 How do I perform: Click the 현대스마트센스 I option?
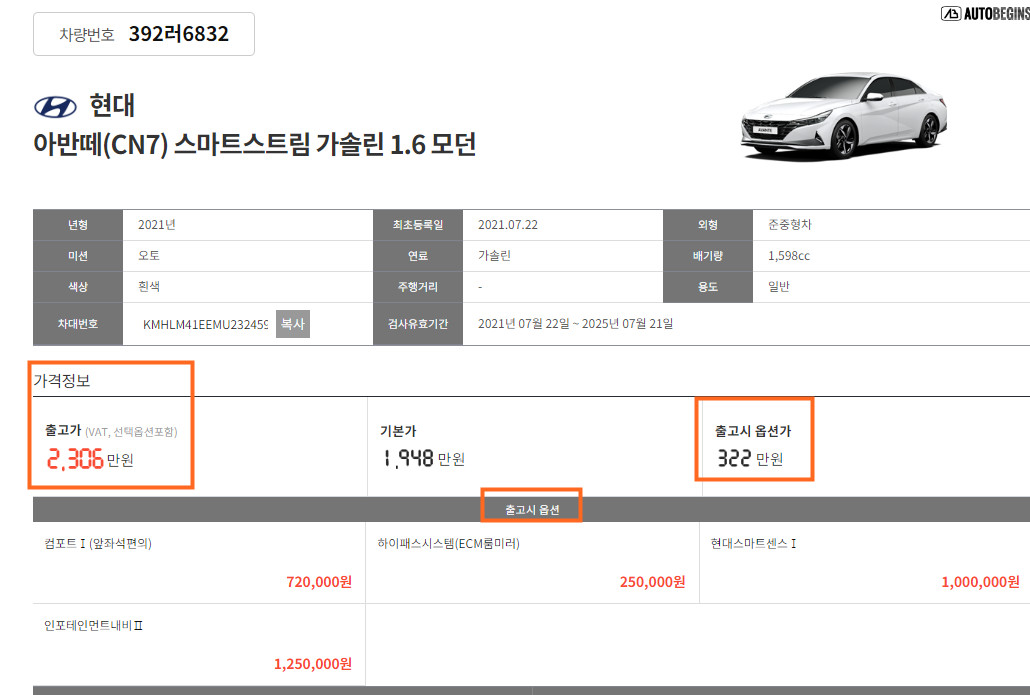[x=753, y=543]
